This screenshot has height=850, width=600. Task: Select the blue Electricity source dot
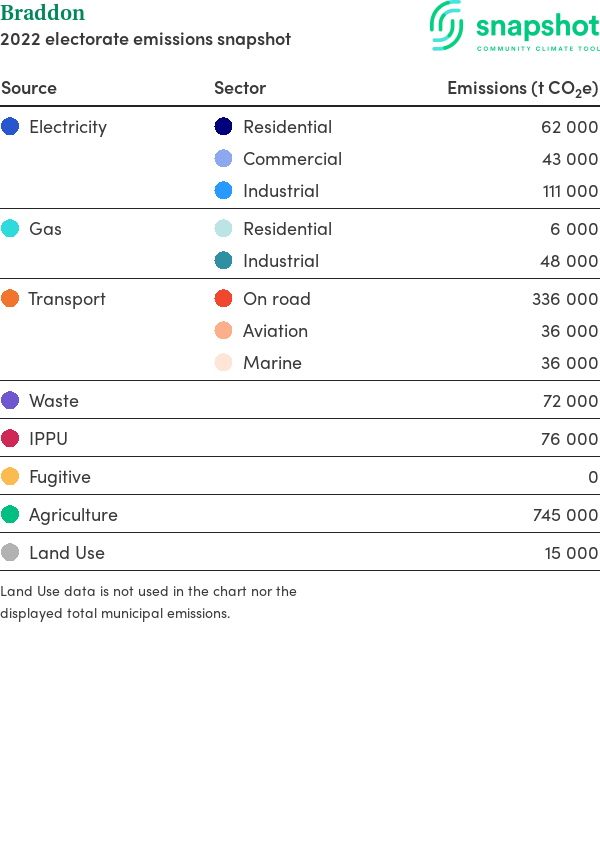point(10,126)
